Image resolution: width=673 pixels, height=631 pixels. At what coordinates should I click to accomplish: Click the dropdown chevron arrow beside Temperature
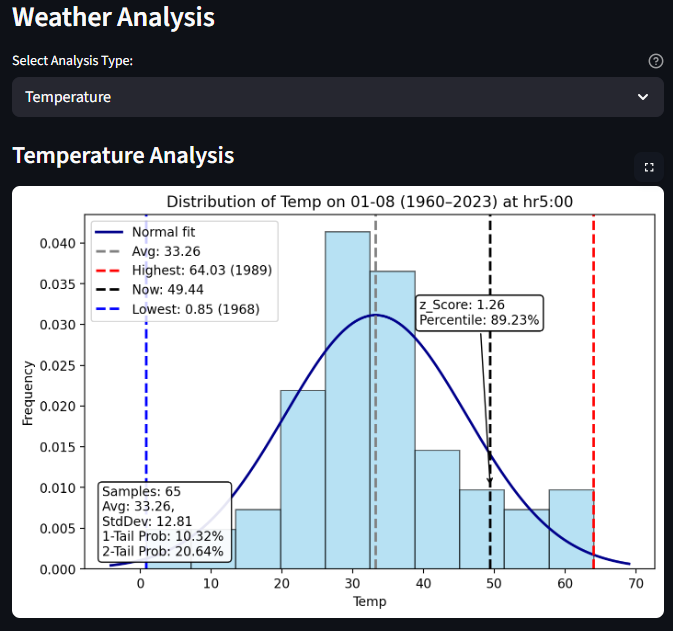(643, 97)
